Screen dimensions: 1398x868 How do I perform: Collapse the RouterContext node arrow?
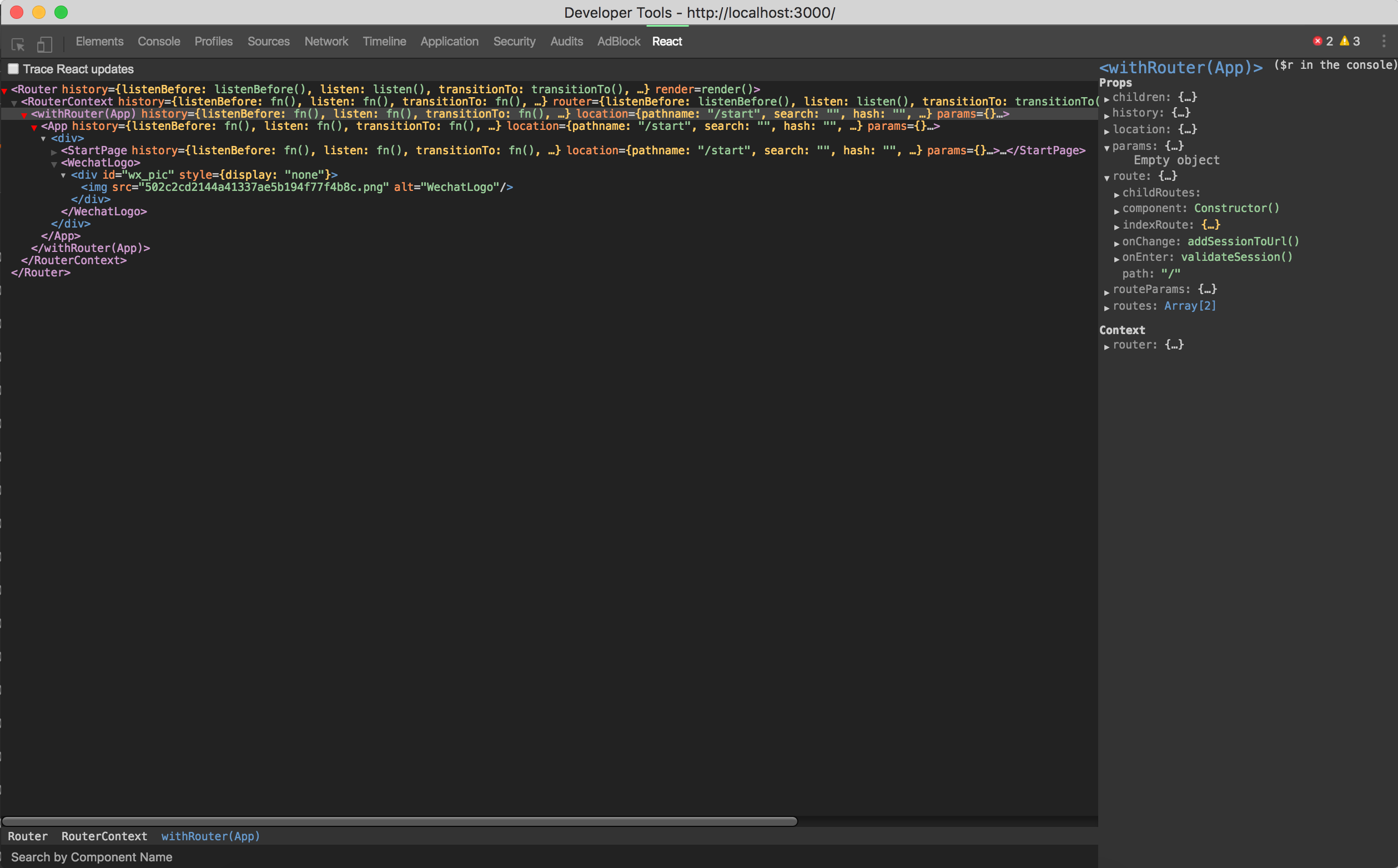click(x=14, y=103)
